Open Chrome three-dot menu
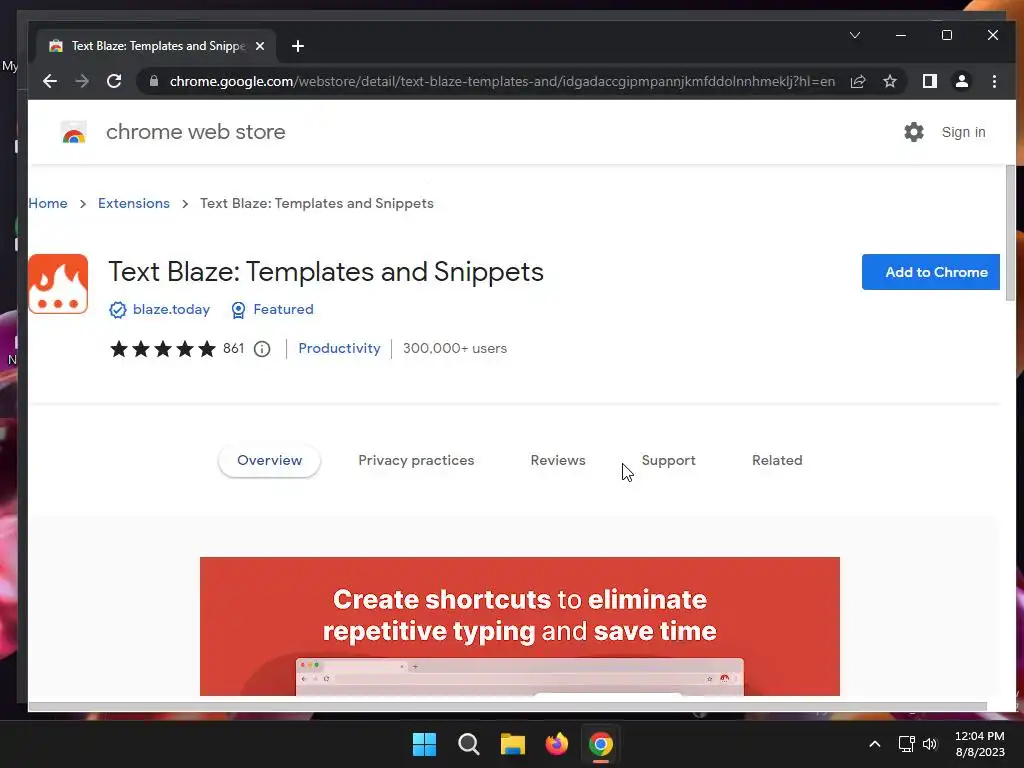The width and height of the screenshot is (1024, 768). tap(994, 81)
